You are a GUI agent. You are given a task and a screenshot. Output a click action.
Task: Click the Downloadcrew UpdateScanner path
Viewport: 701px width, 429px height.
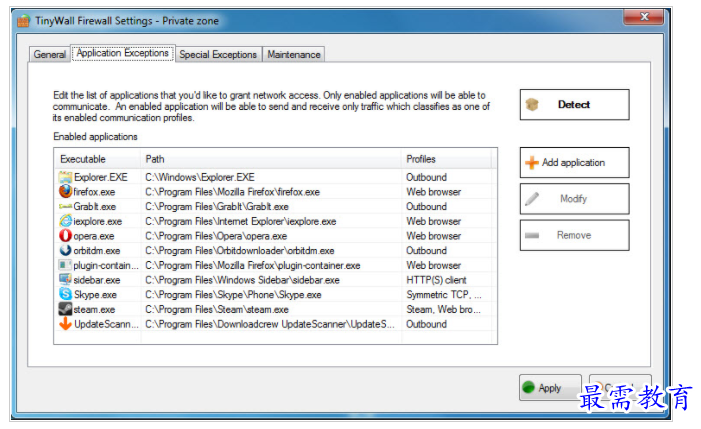270,324
